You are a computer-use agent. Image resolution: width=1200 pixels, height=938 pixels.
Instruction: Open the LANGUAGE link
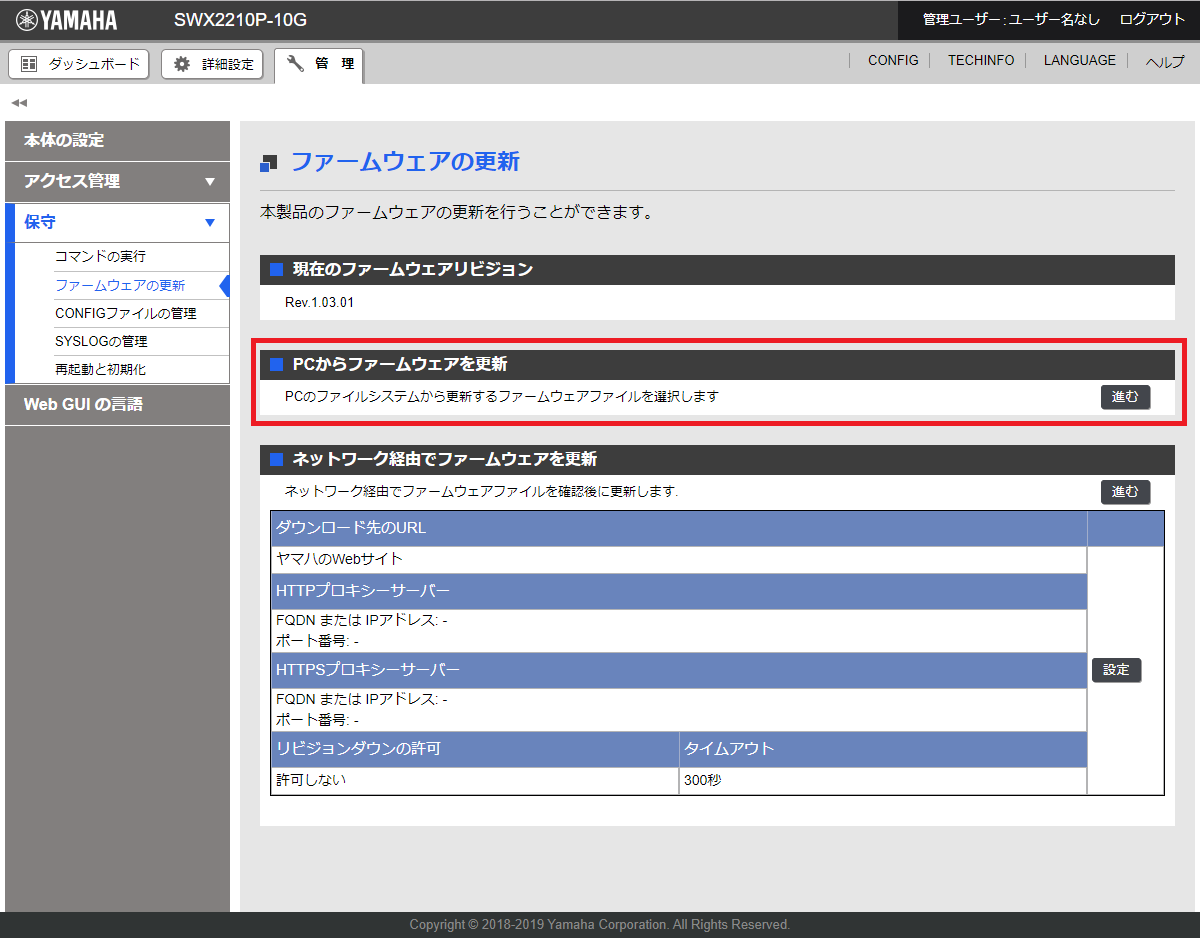(x=1079, y=61)
